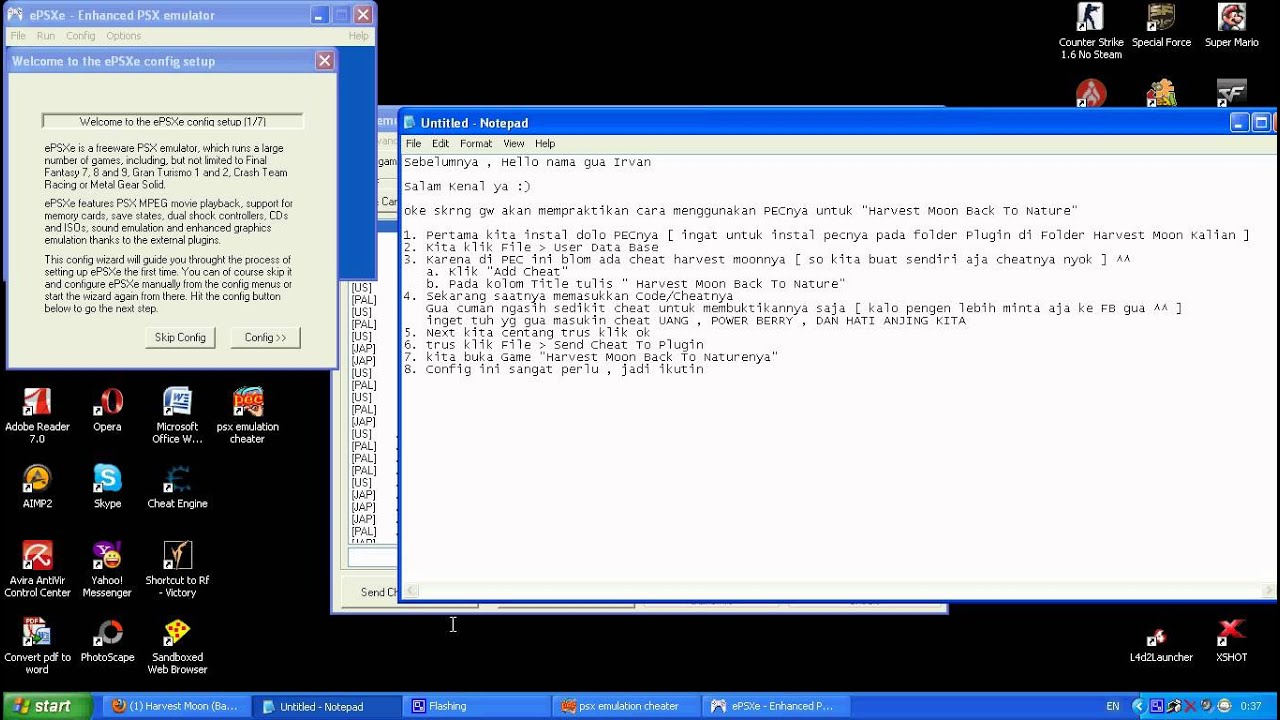Viewport: 1280px width, 720px height.
Task: Open ePSXe File menu
Action: click(x=18, y=36)
